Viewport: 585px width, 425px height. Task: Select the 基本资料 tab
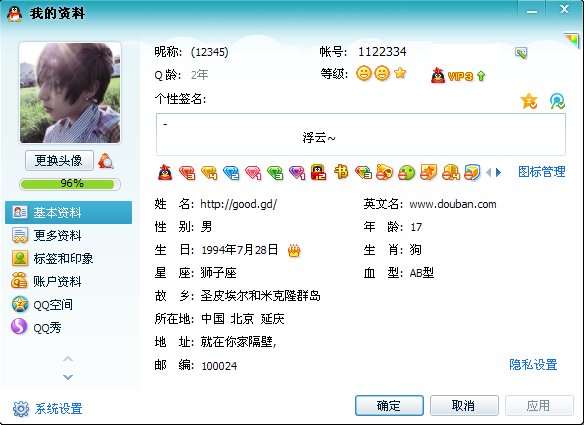(69, 212)
